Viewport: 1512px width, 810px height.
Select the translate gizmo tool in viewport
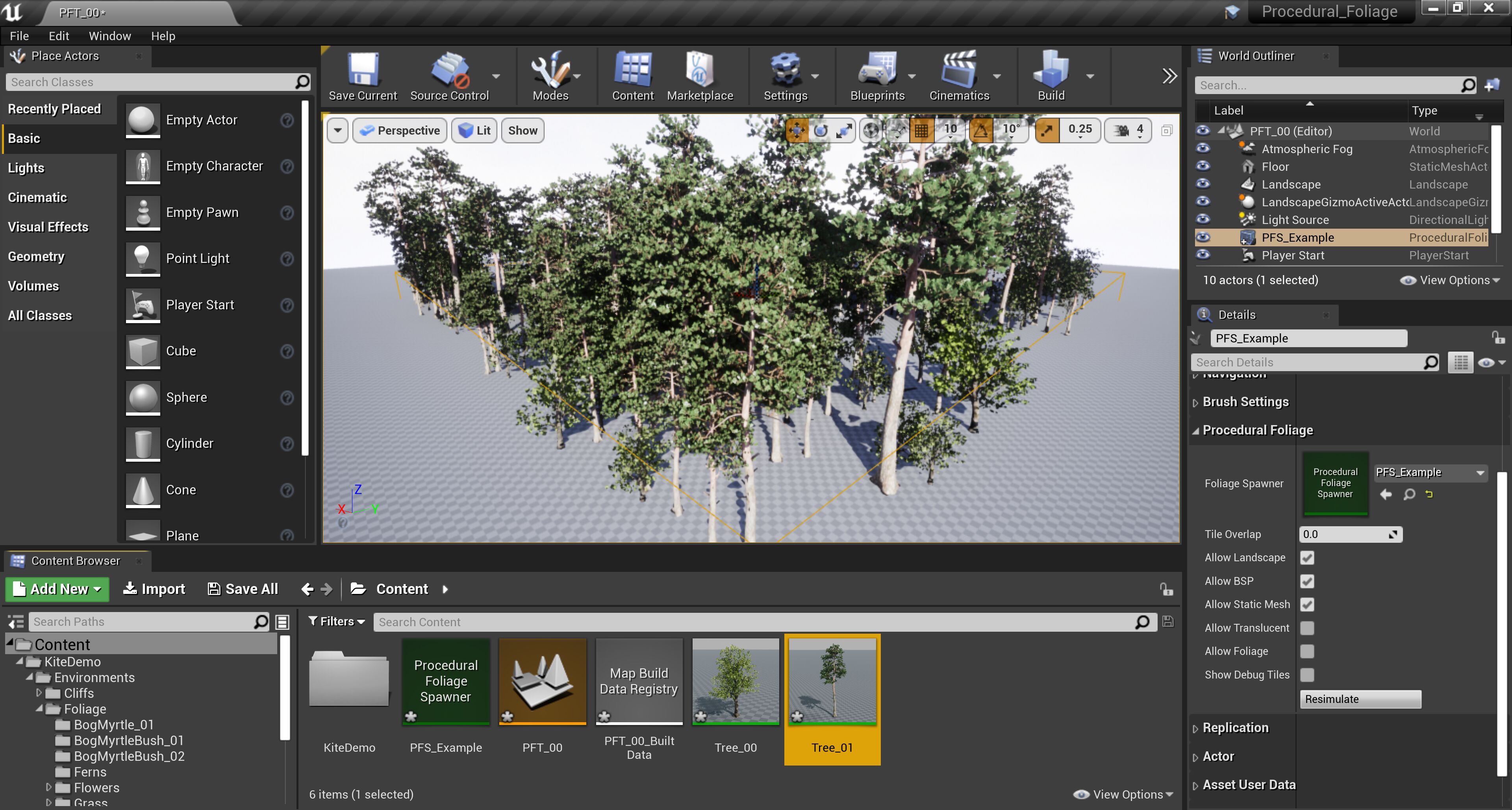point(797,130)
